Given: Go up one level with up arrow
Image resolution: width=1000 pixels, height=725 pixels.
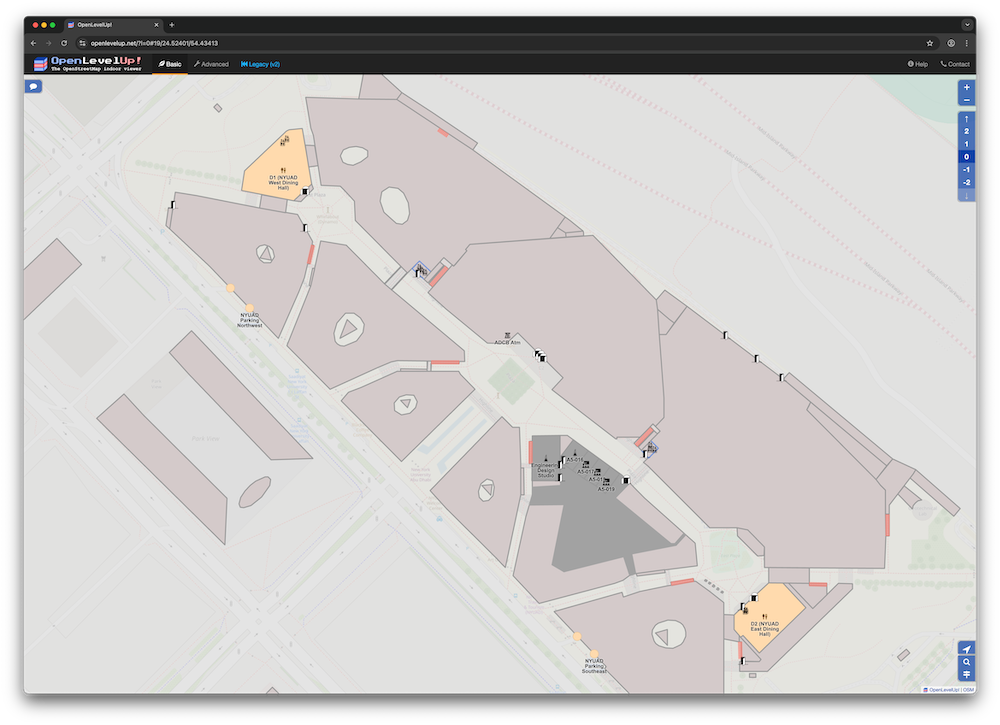Looking at the screenshot, I should coord(966,118).
